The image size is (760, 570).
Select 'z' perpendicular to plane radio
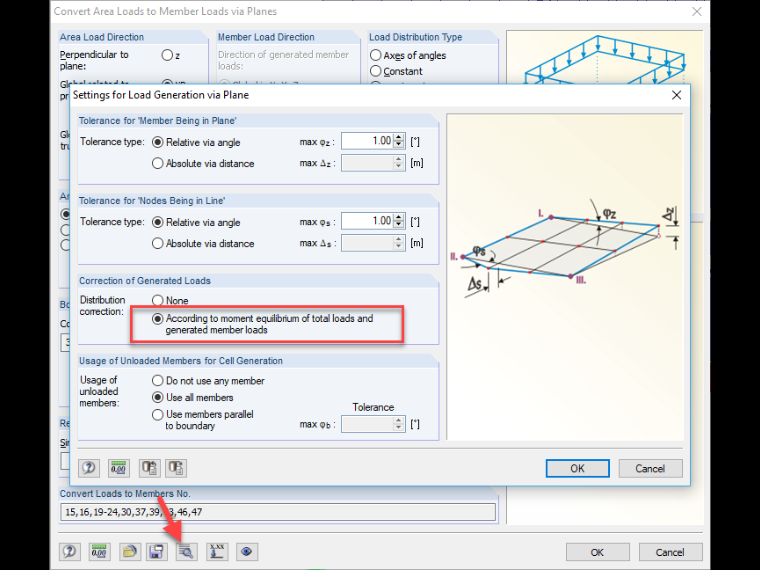coord(167,55)
